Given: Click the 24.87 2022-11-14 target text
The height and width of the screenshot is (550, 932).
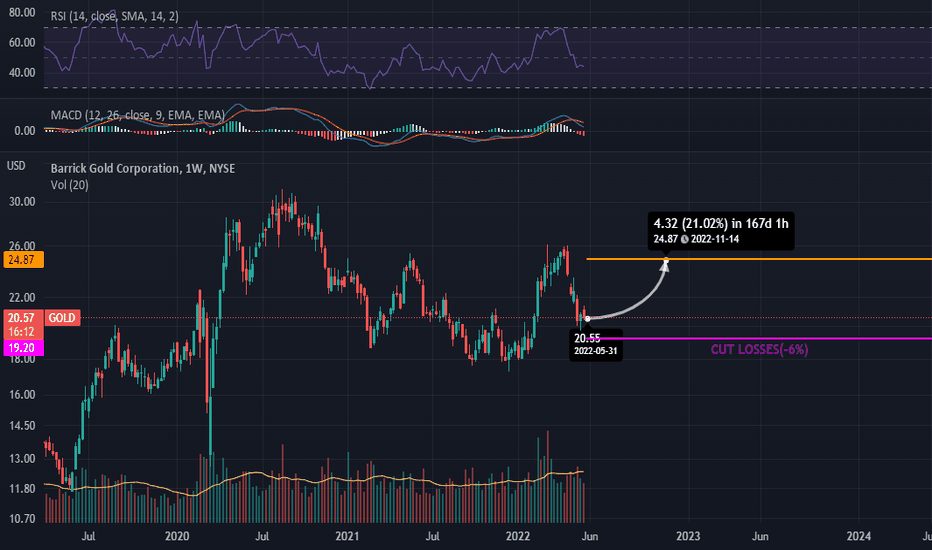Looking at the screenshot, I should [696, 239].
